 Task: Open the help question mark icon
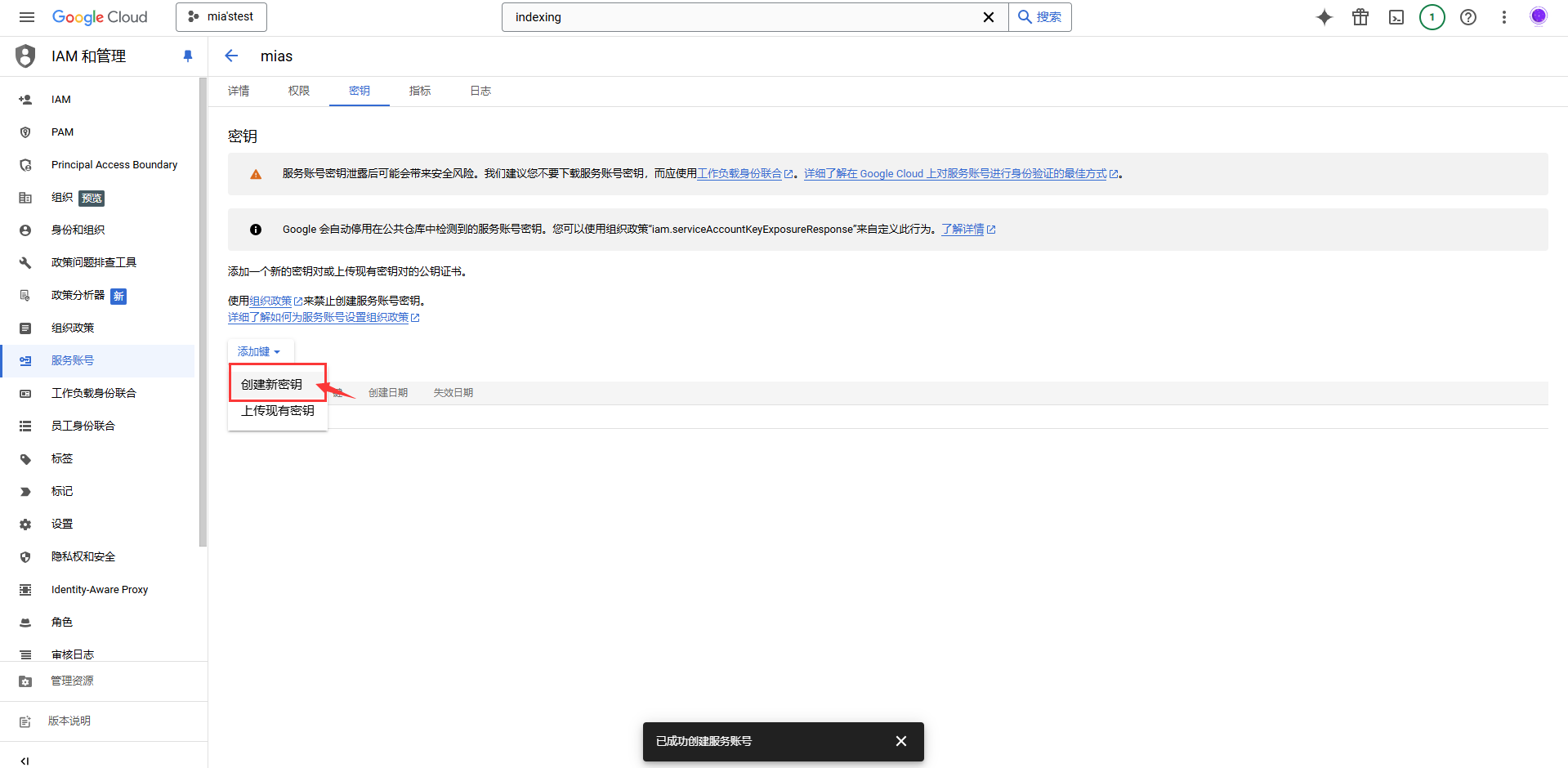1468,17
